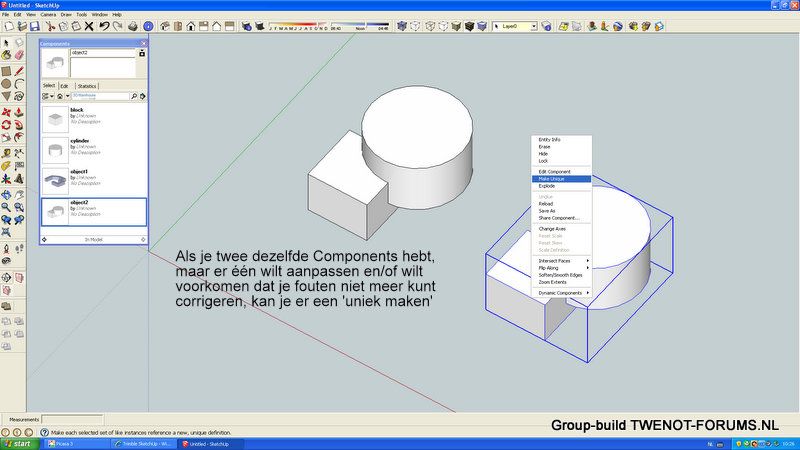Open the Camera menu
The width and height of the screenshot is (800, 450).
click(x=48, y=15)
